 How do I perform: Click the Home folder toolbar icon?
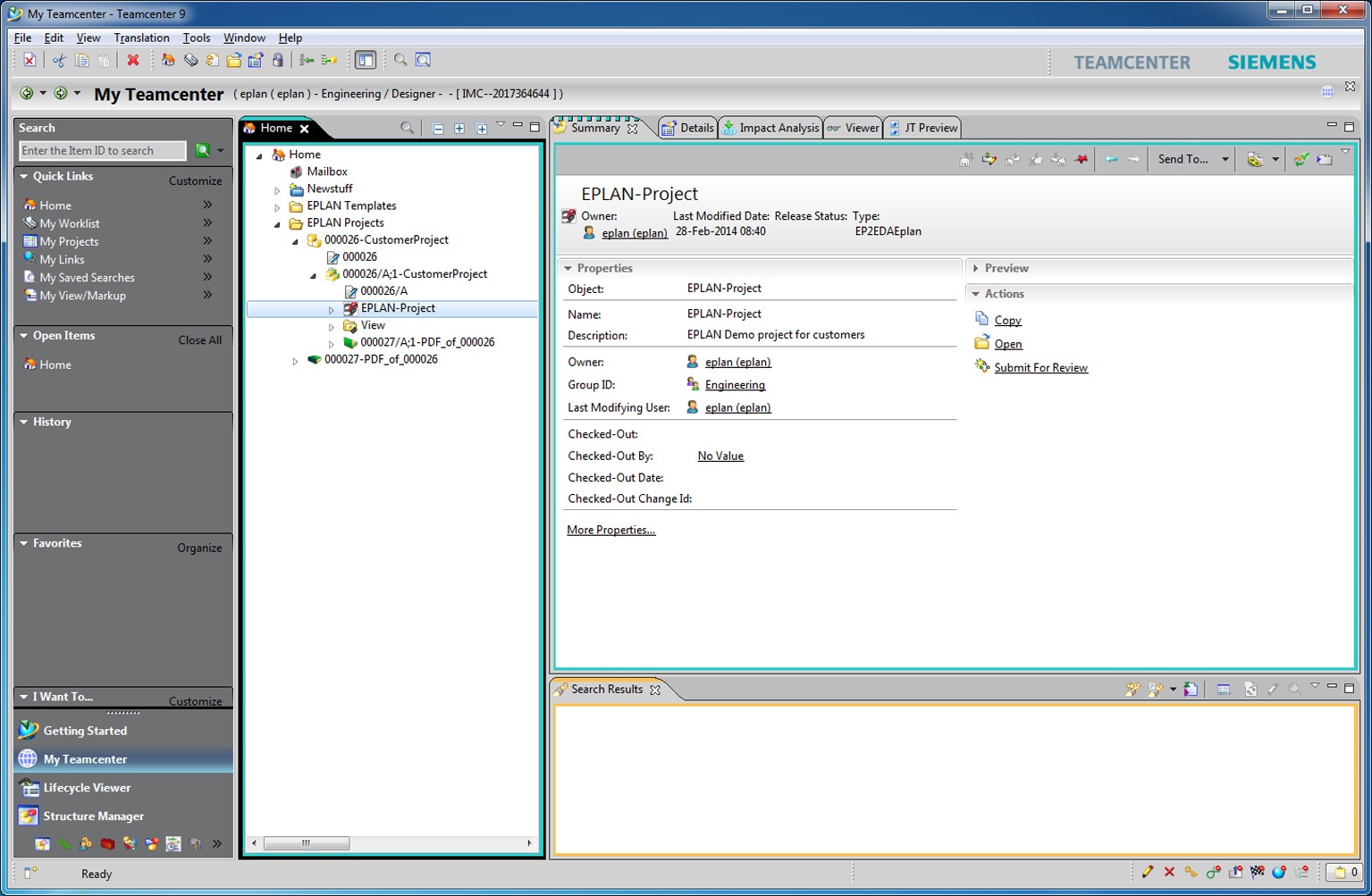coord(168,61)
